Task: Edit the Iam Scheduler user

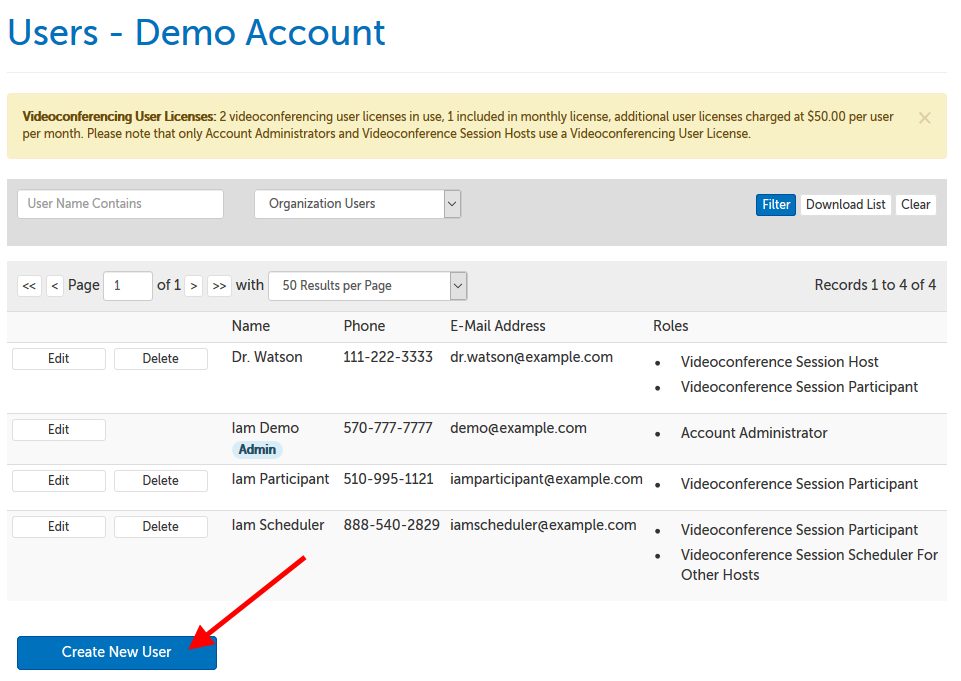Action: pyautogui.click(x=59, y=527)
